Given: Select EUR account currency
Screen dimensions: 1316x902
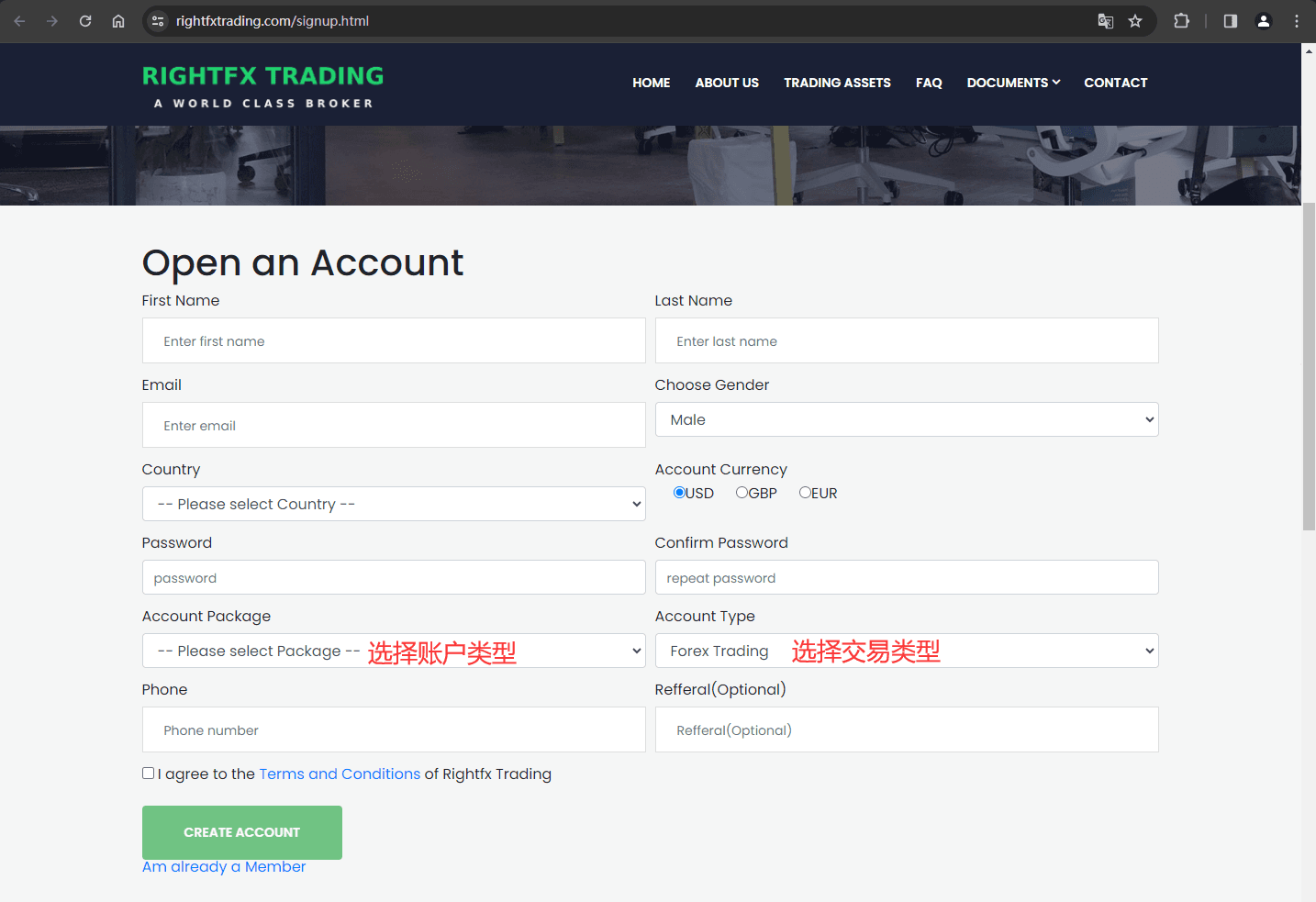Looking at the screenshot, I should (805, 493).
